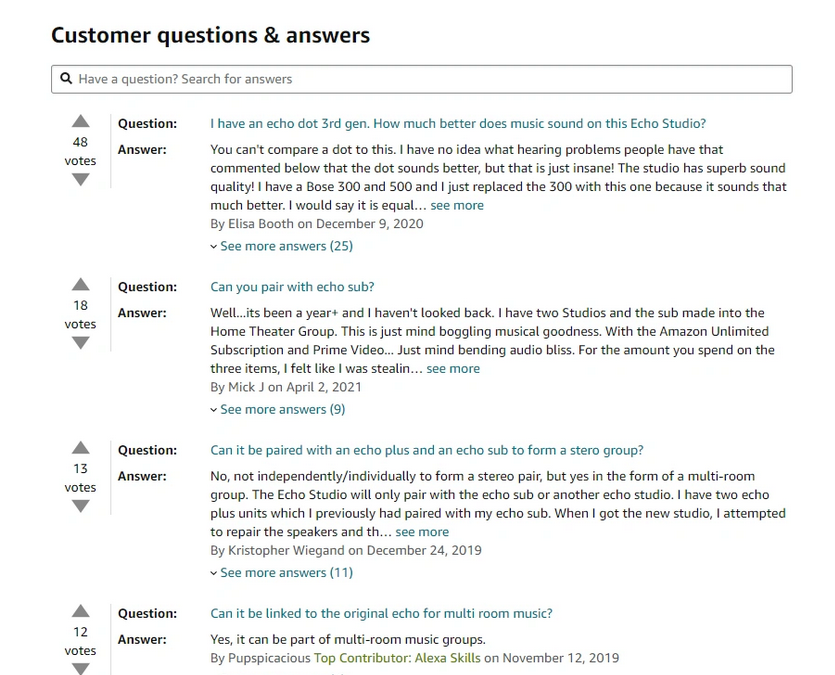Expand See more answers (11)
The height and width of the screenshot is (675, 835).
282,573
